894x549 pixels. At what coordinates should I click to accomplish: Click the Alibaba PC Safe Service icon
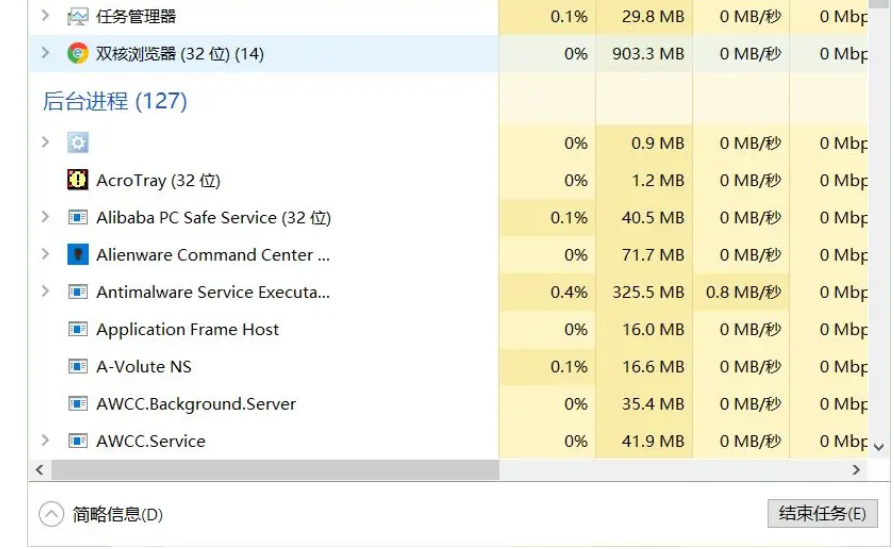click(x=78, y=218)
